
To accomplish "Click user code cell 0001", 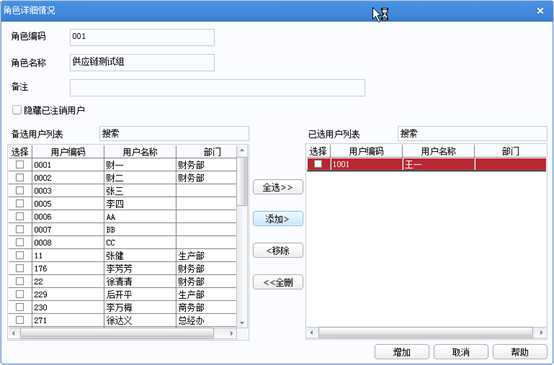I will (x=68, y=165).
